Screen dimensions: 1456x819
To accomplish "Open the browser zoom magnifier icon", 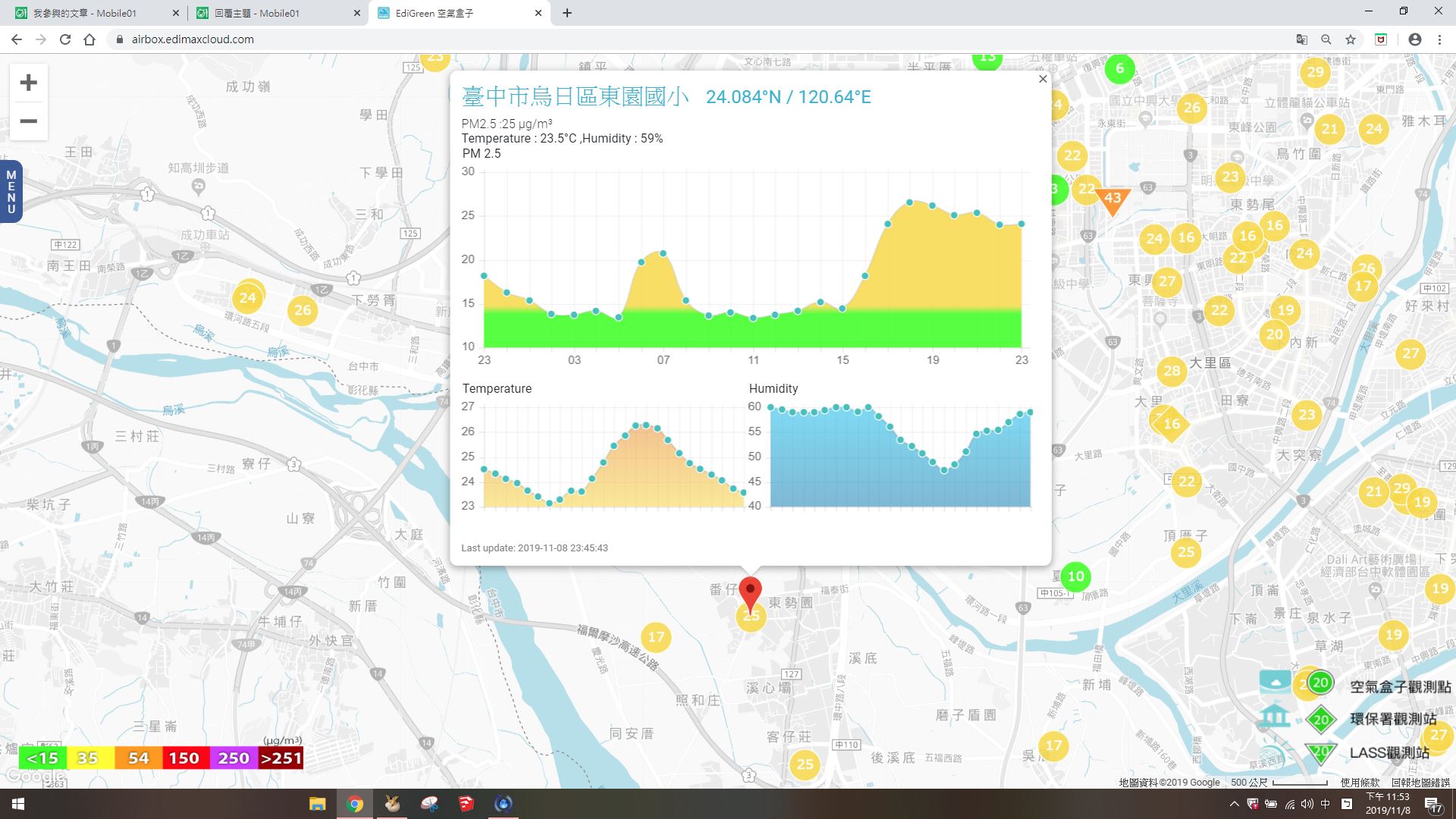I will point(1326,39).
